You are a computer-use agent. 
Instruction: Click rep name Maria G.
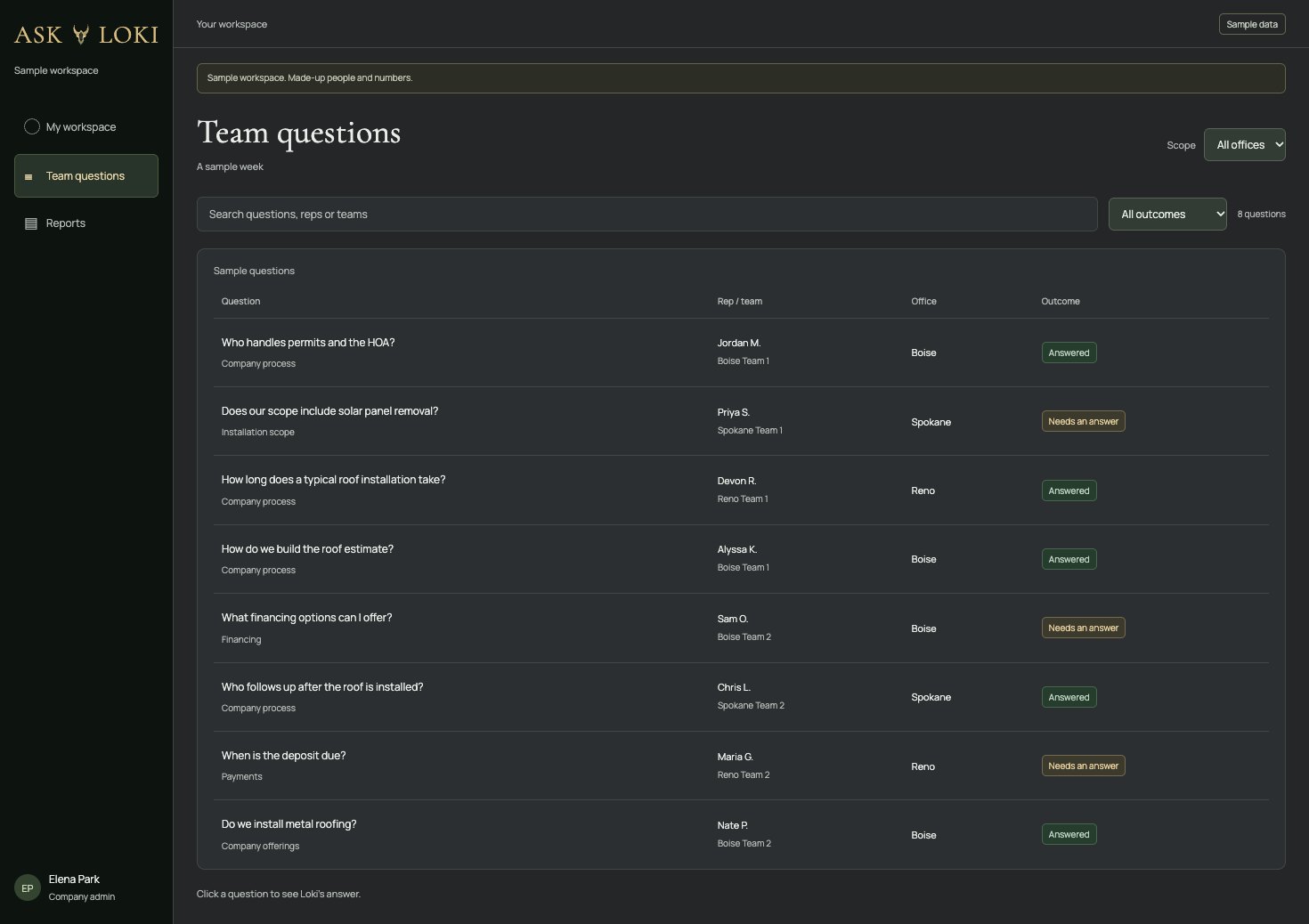[736, 757]
